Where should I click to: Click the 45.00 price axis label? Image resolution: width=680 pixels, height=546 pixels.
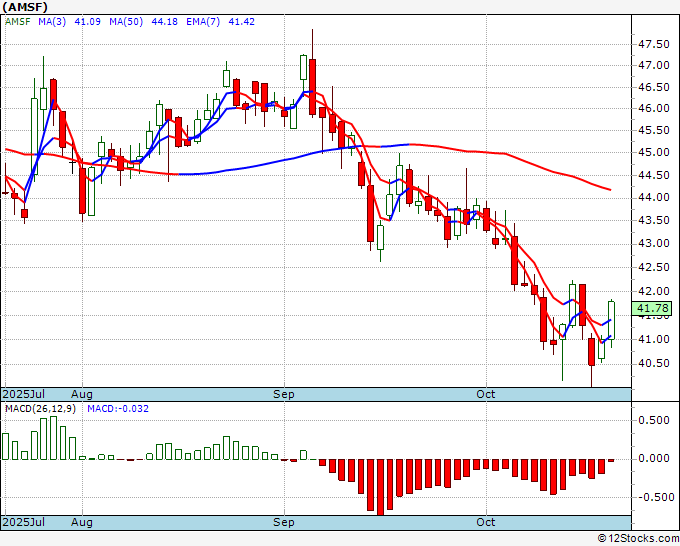(x=654, y=152)
